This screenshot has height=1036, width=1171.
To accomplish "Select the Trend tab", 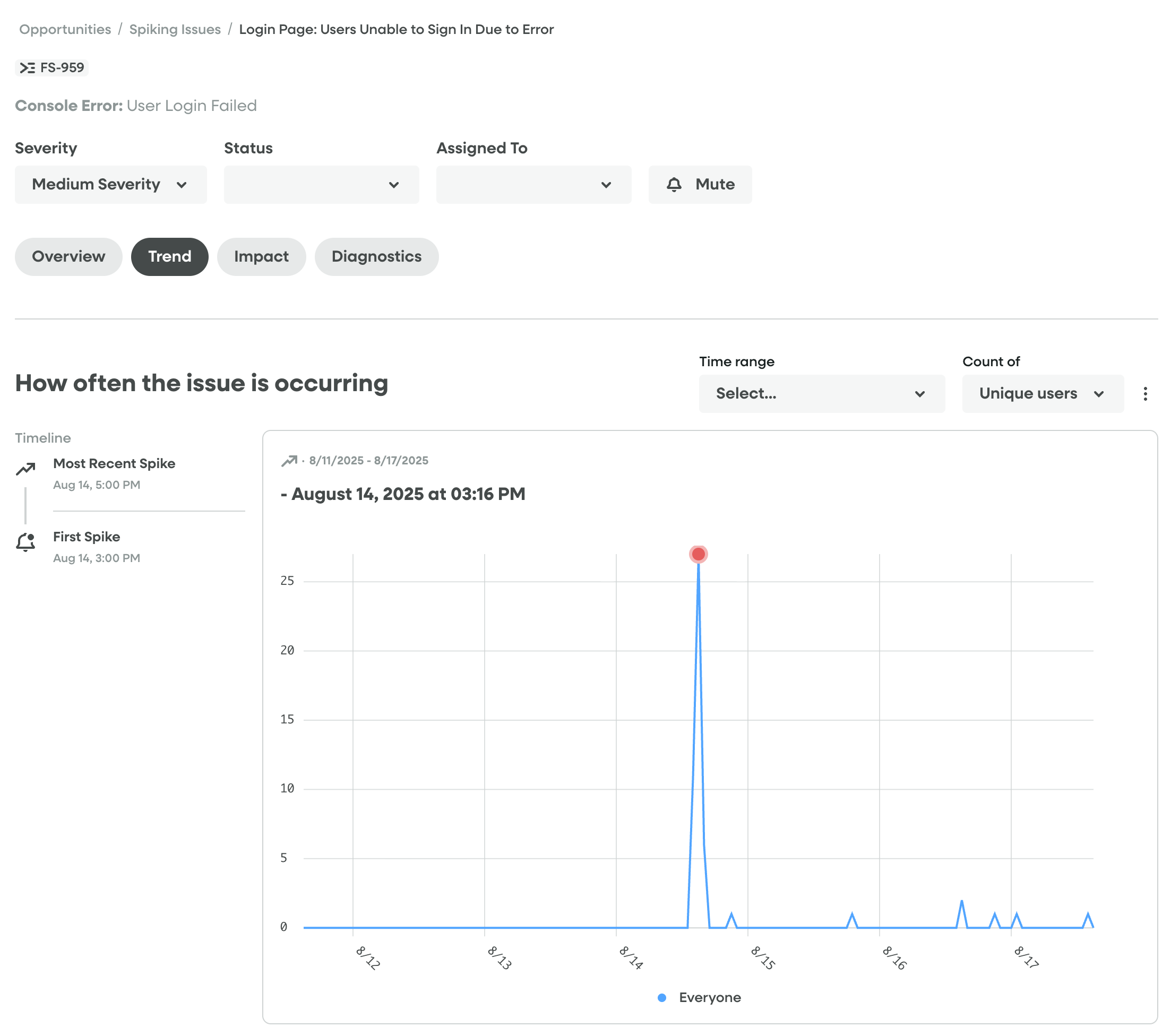I will [x=169, y=256].
